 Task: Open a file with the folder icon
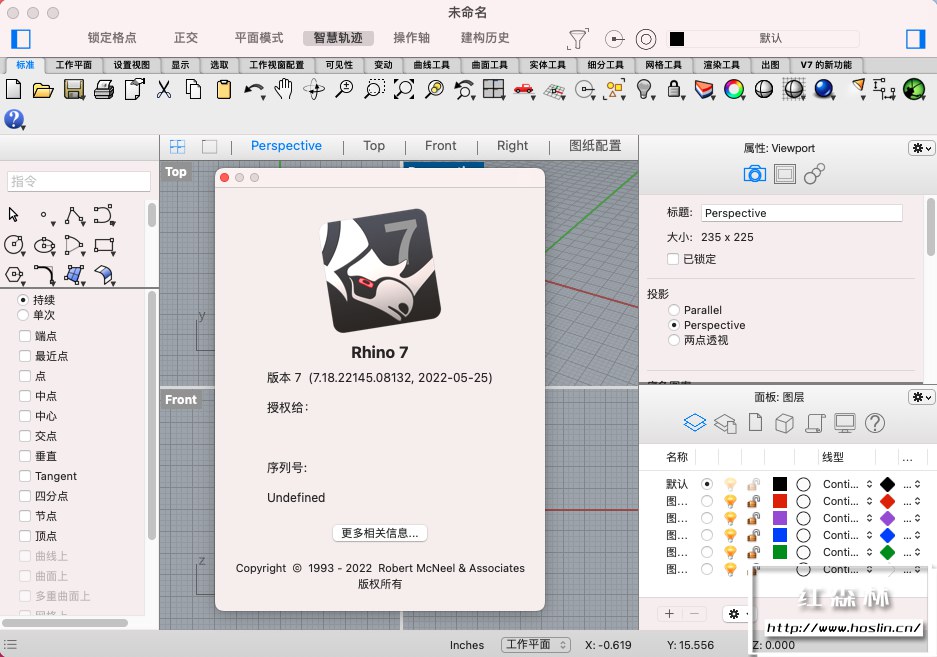(x=43, y=90)
